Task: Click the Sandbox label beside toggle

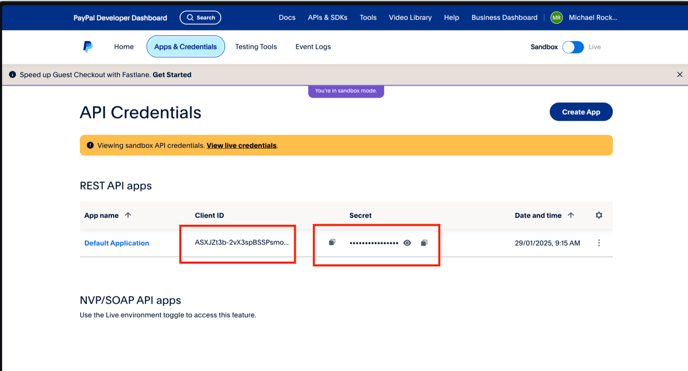Action: point(544,47)
